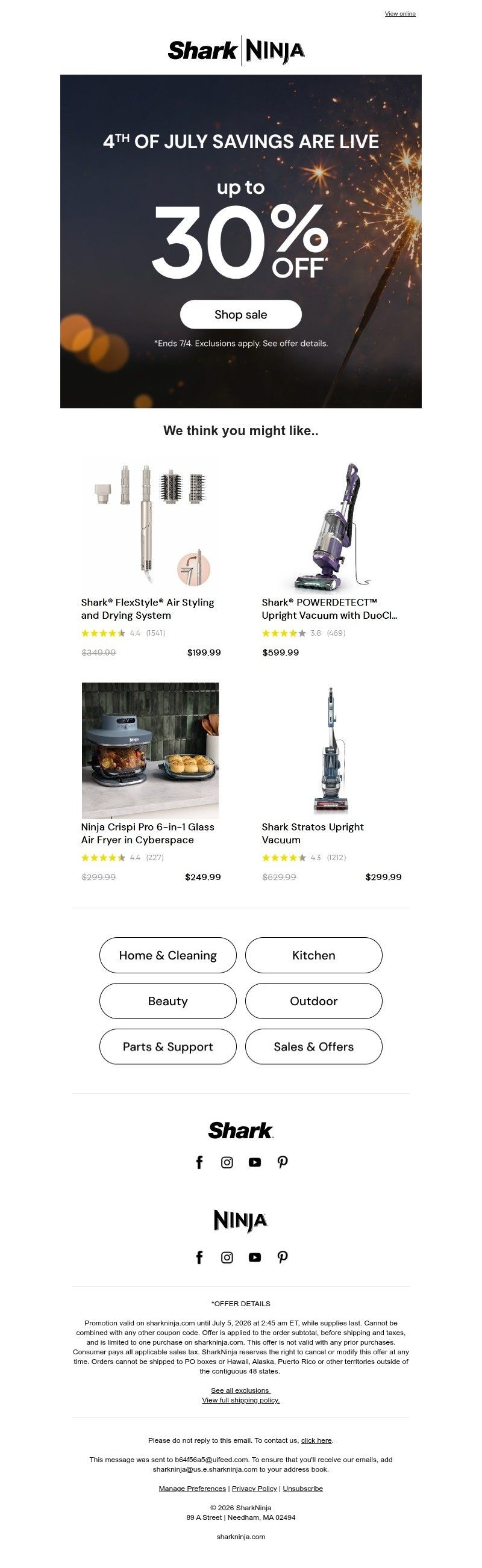Open Shark's Pinterest icon
The height and width of the screenshot is (1568, 482).
pyautogui.click(x=283, y=1162)
